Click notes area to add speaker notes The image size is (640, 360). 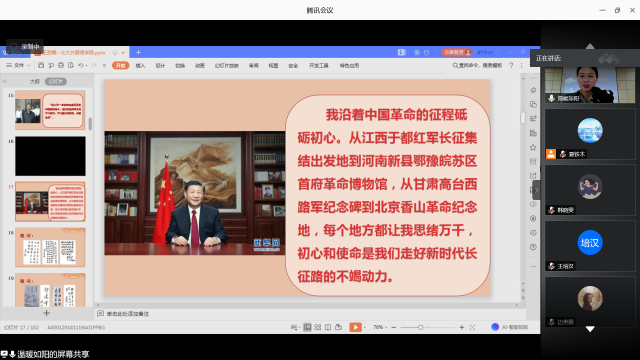(x=127, y=314)
